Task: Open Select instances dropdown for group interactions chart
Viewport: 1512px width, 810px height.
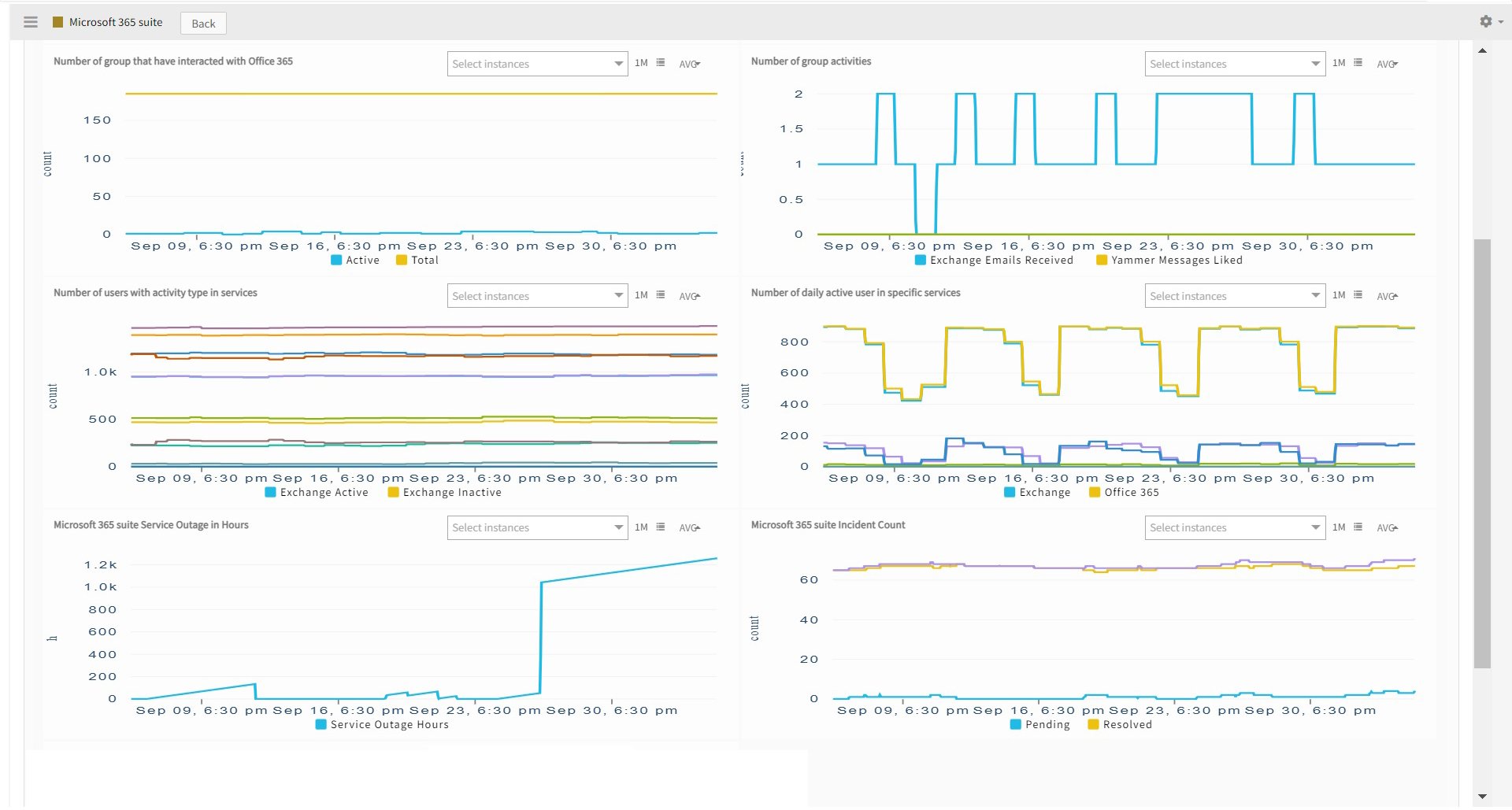Action: [x=537, y=63]
